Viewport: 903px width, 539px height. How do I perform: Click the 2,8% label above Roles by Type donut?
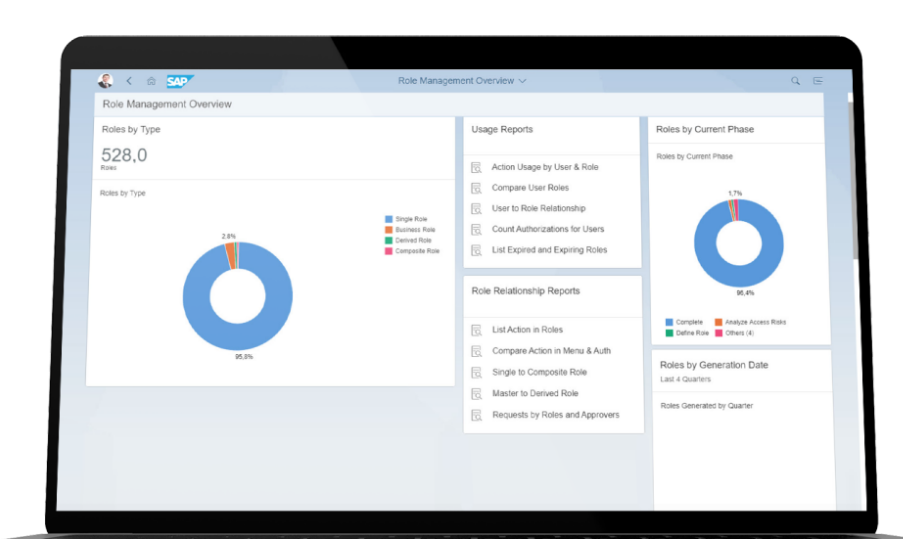229,237
